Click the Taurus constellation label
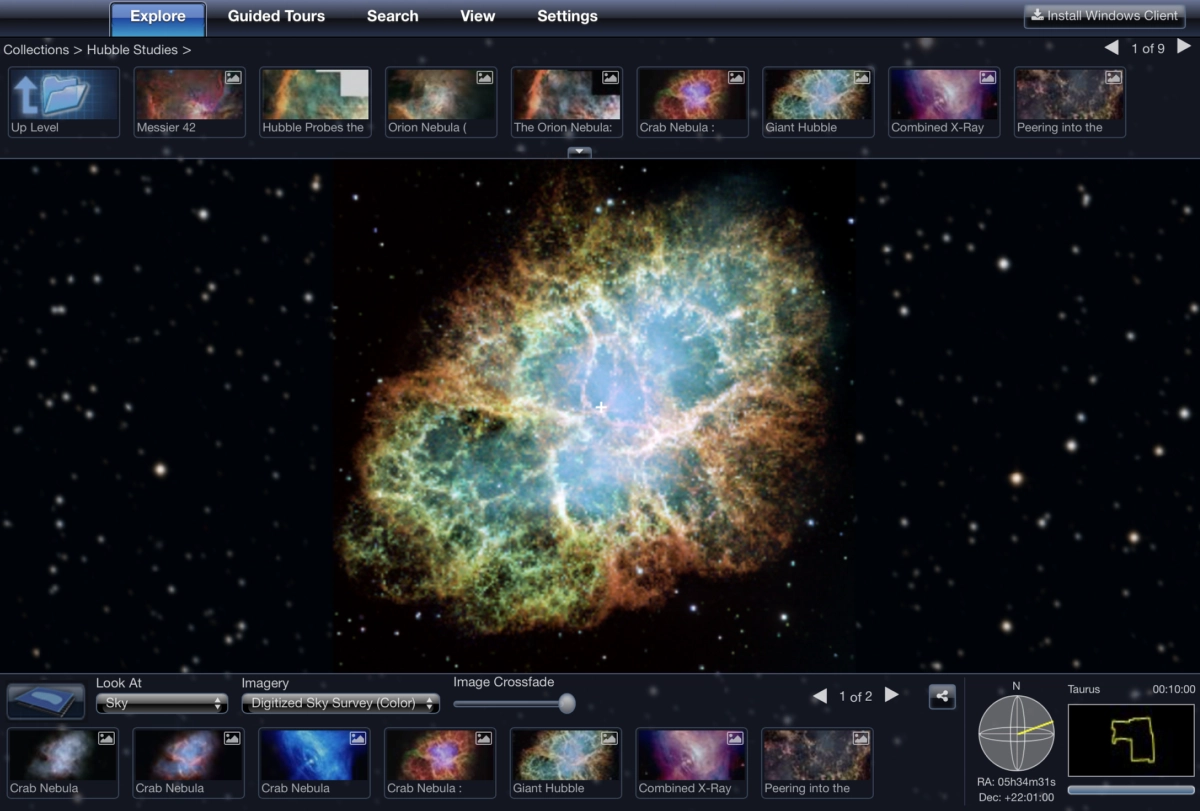 (1084, 689)
